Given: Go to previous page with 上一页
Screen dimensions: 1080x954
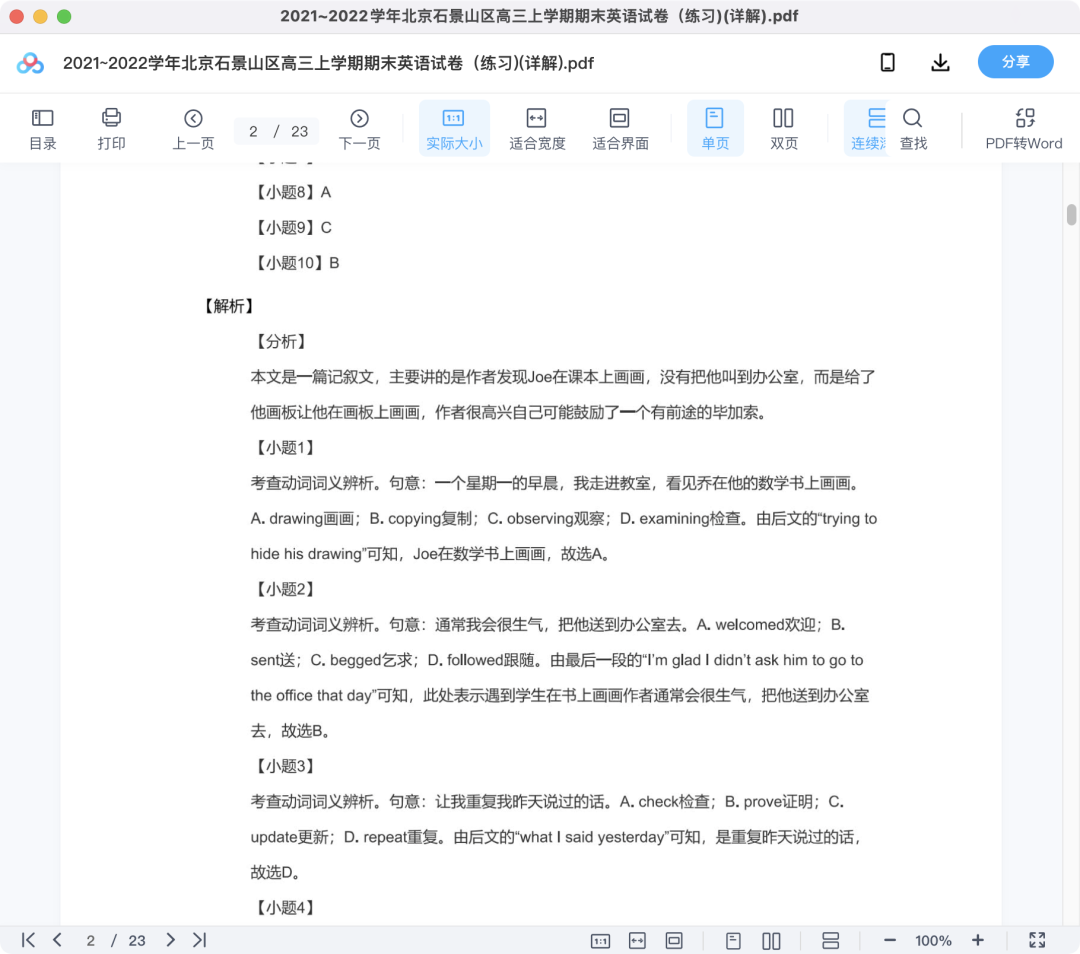Looking at the screenshot, I should [x=193, y=129].
